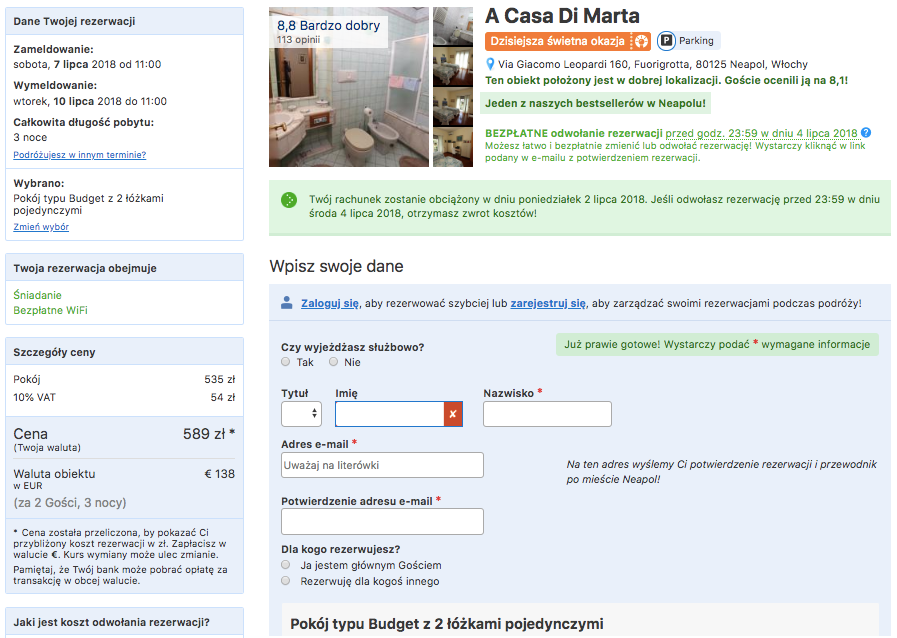Screen dimensions: 897x638
Task: Click the Parking badge icon
Action: point(666,41)
